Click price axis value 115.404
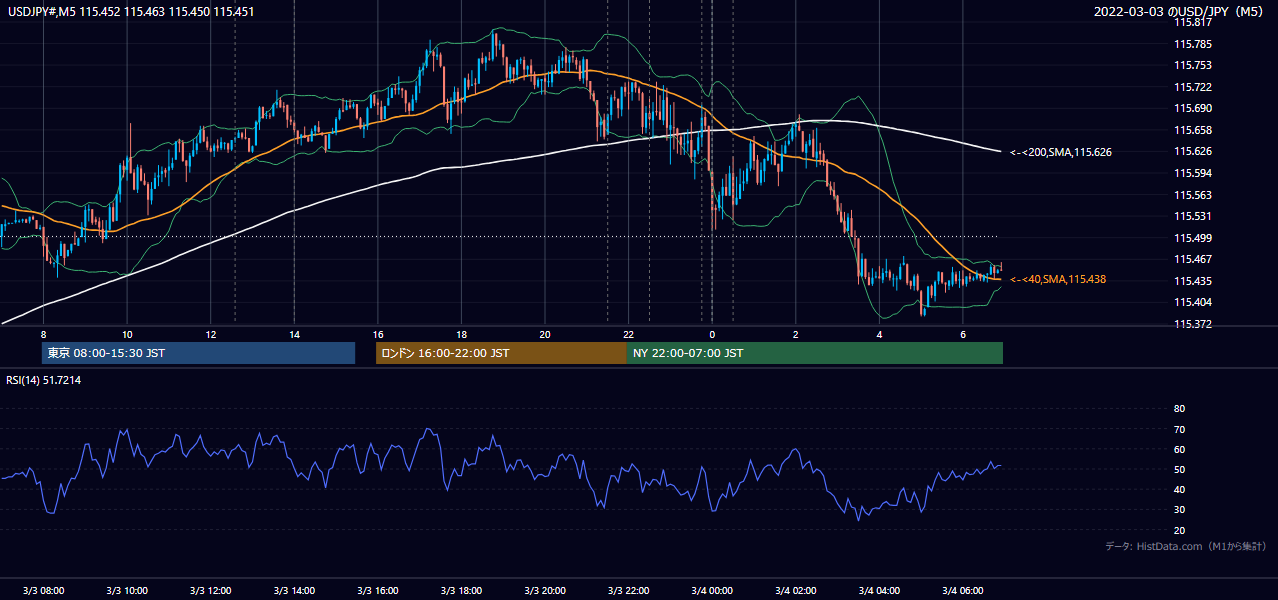 tap(1193, 302)
